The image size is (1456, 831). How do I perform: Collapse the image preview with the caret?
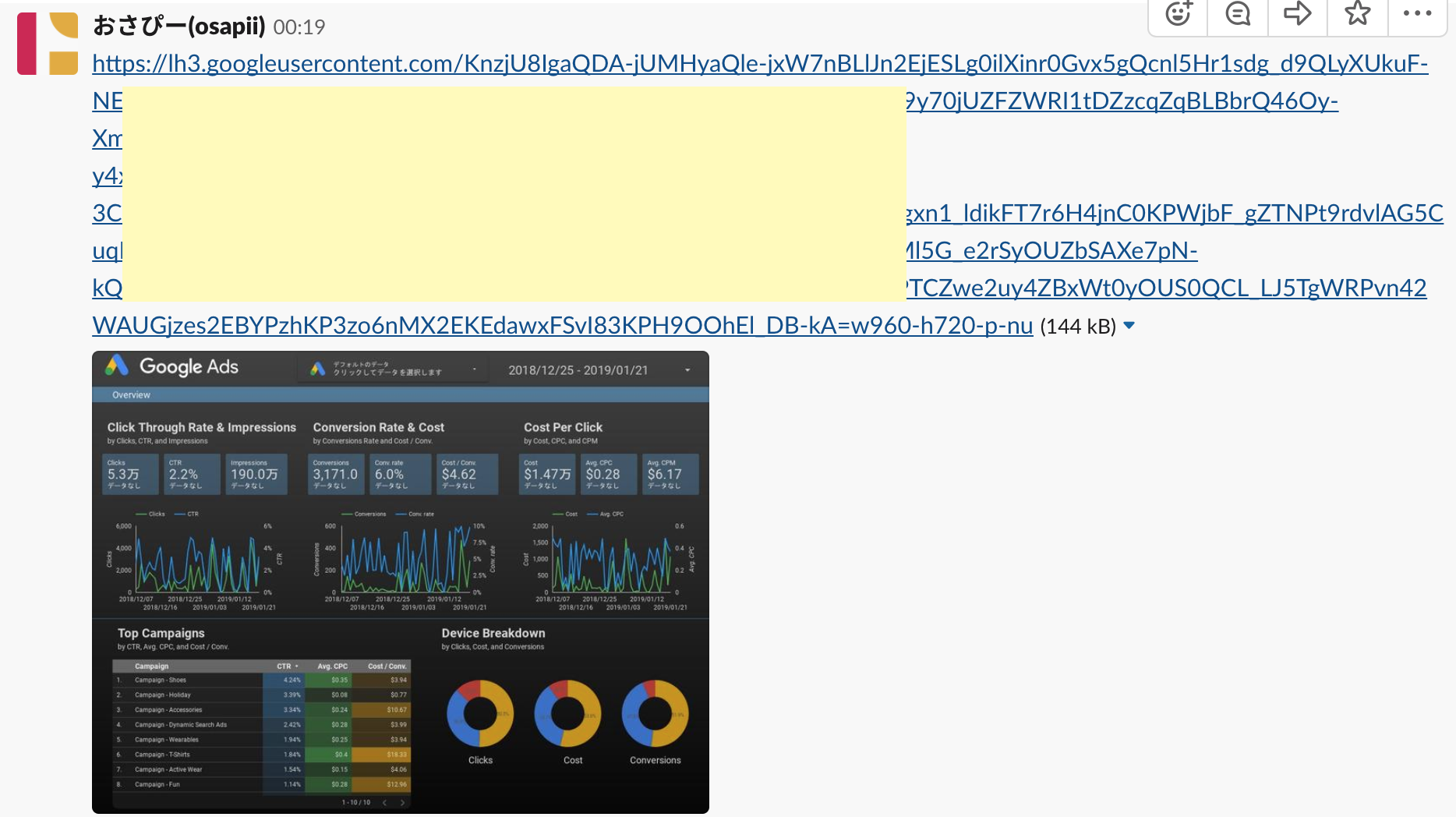coord(1129,326)
